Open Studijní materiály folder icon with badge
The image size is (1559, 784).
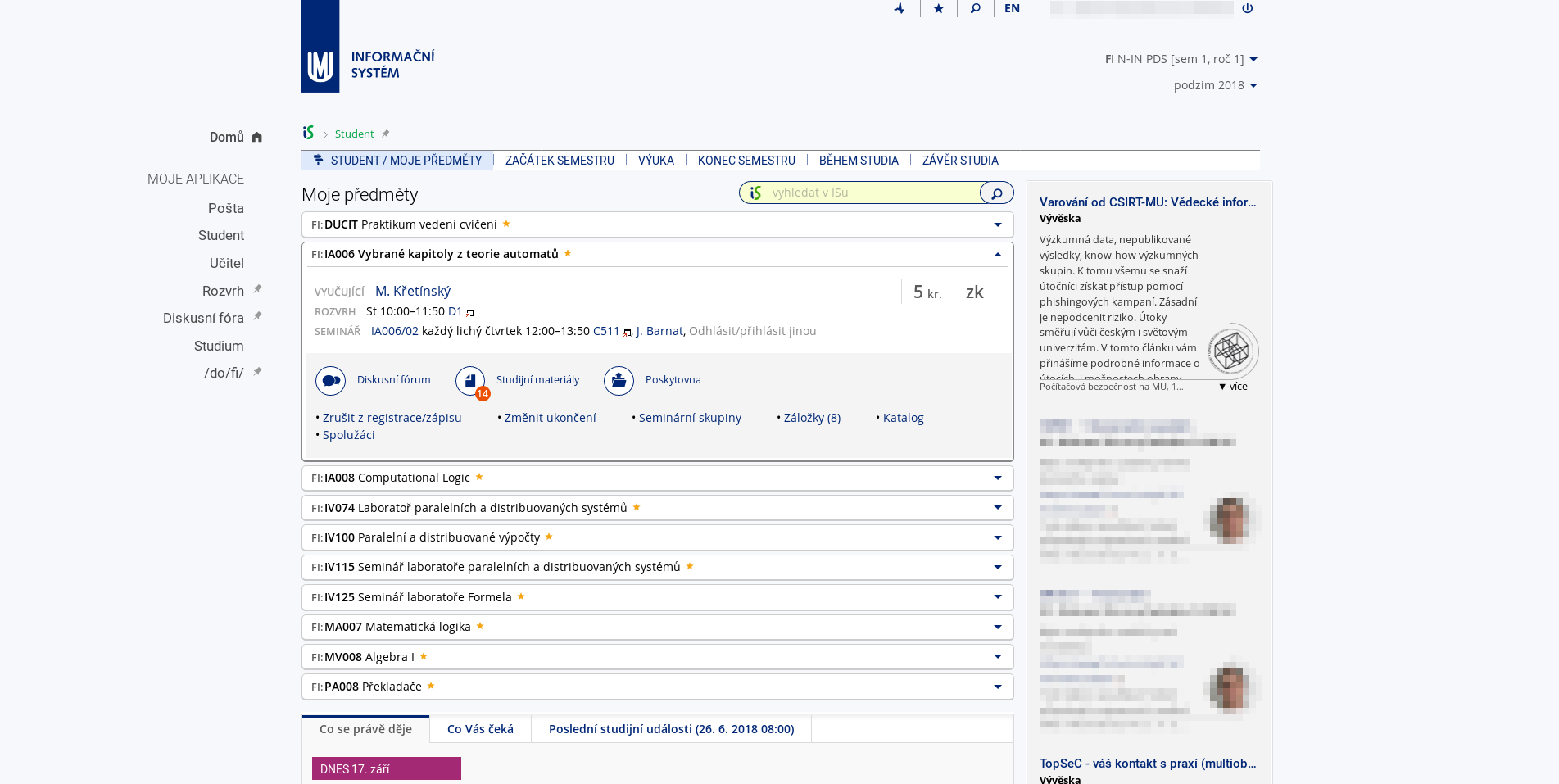point(470,381)
